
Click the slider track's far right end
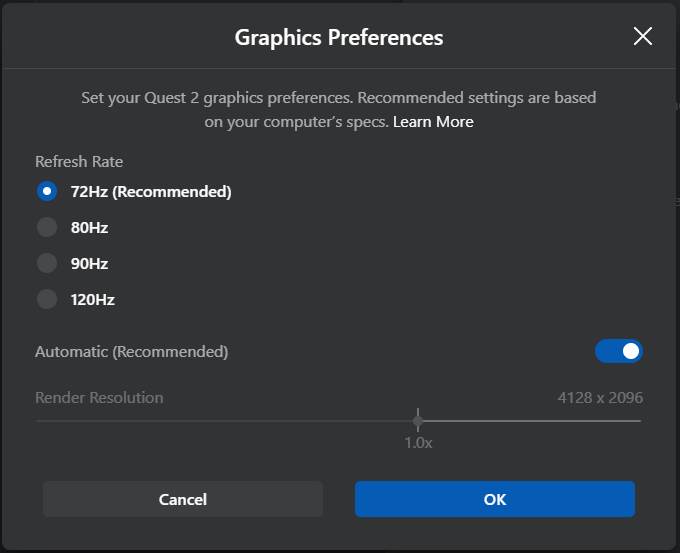(x=638, y=420)
